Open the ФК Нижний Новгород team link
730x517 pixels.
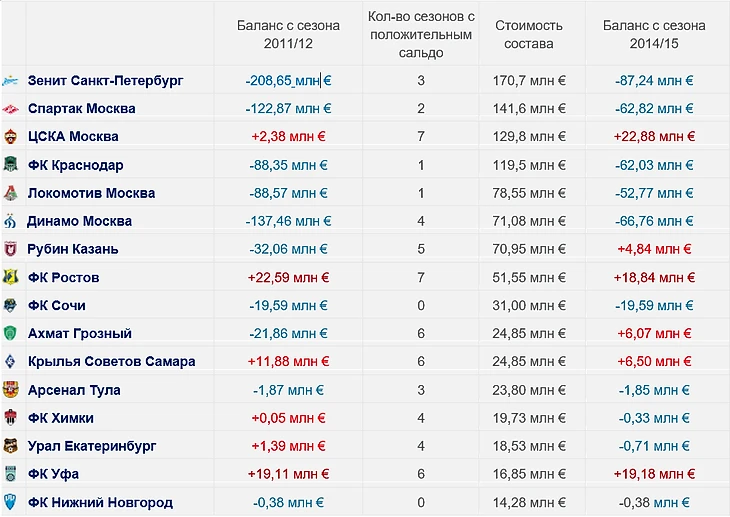[x=100, y=502]
